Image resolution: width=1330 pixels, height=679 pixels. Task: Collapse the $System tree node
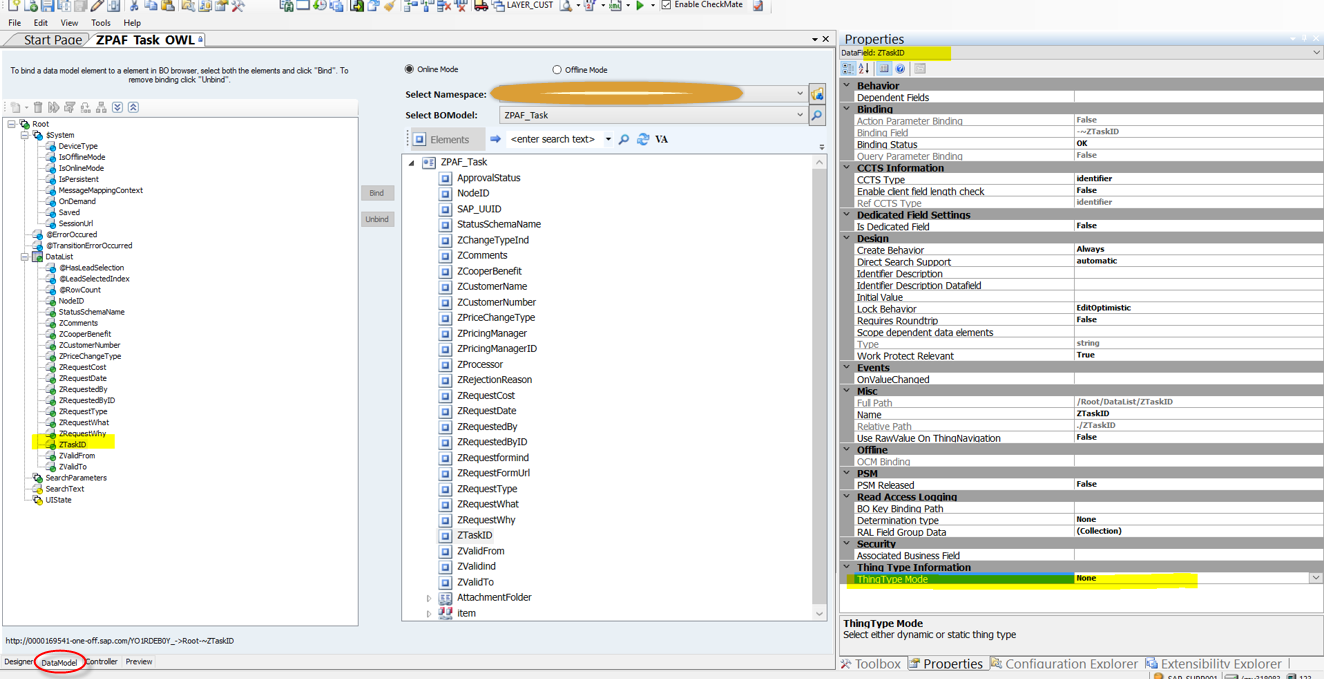(x=25, y=135)
